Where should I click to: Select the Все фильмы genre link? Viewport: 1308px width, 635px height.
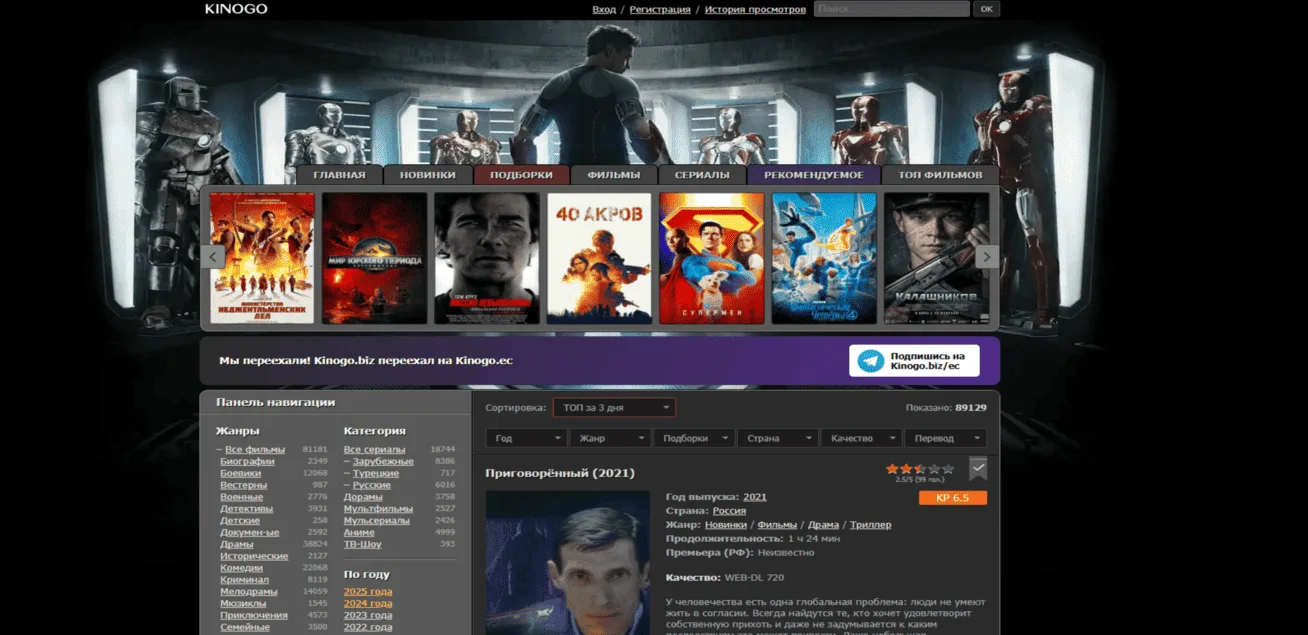coord(255,450)
